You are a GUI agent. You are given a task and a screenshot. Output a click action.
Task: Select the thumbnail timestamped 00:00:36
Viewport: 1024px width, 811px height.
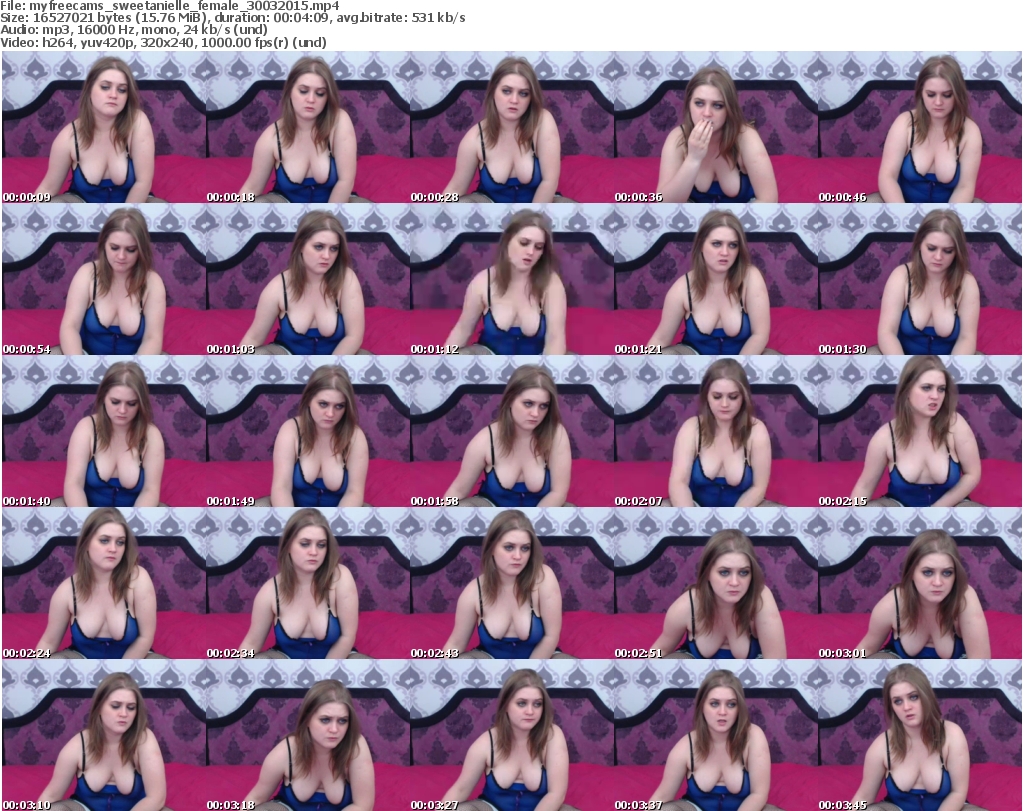point(716,127)
